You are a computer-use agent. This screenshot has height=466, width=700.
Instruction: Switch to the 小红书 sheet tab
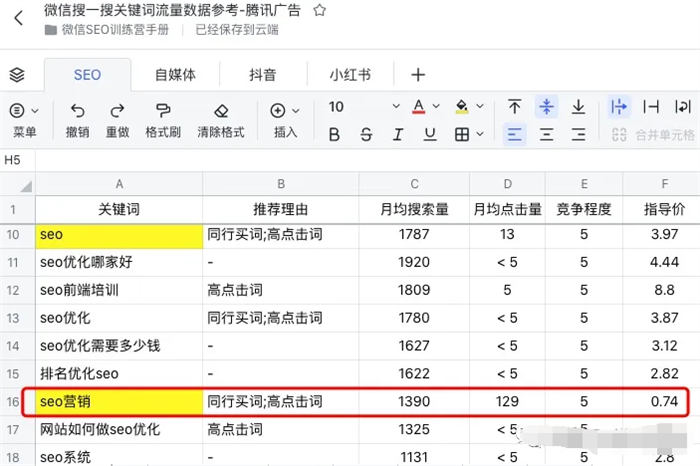click(x=350, y=75)
